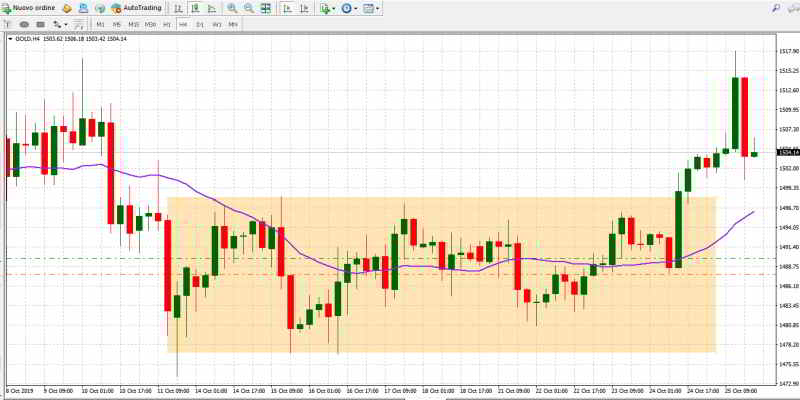
Task: Zoom out of the chart
Action: coord(248,8)
